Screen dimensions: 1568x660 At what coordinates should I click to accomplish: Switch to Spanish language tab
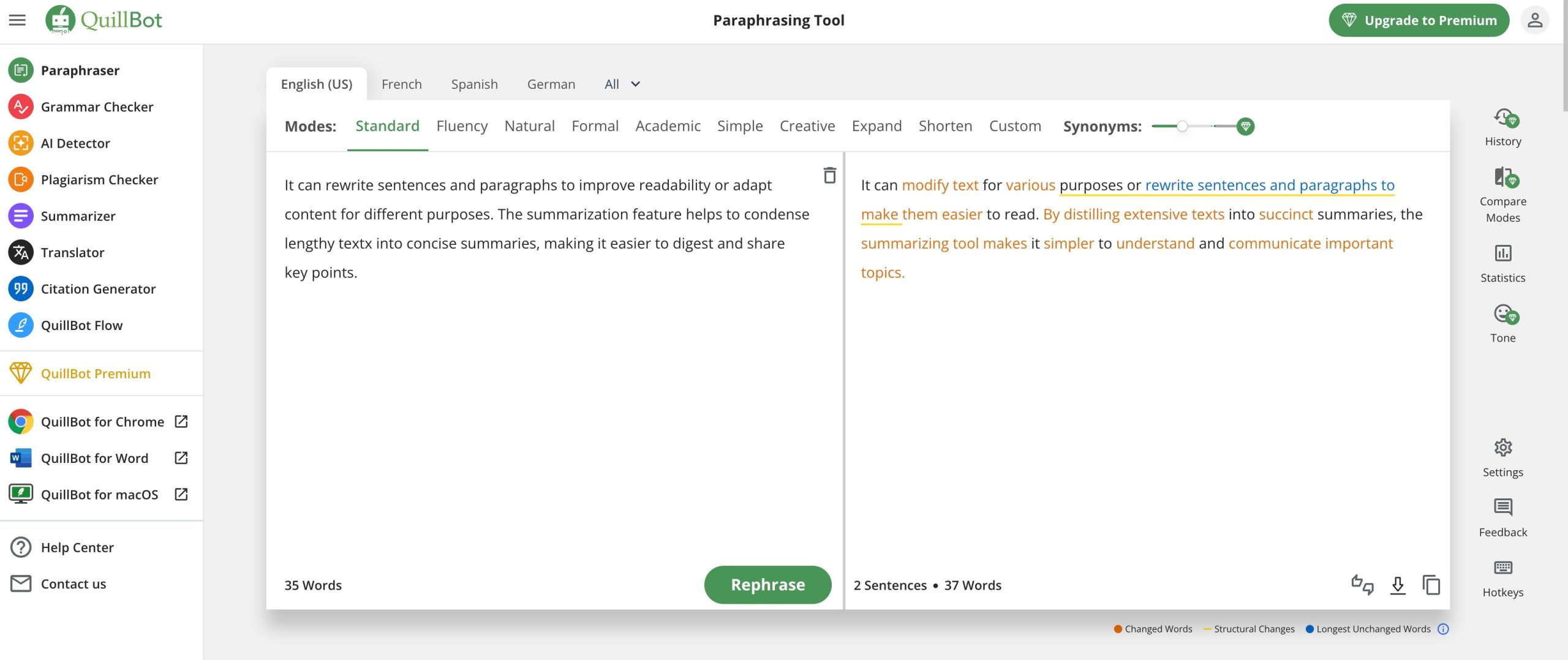pyautogui.click(x=475, y=84)
